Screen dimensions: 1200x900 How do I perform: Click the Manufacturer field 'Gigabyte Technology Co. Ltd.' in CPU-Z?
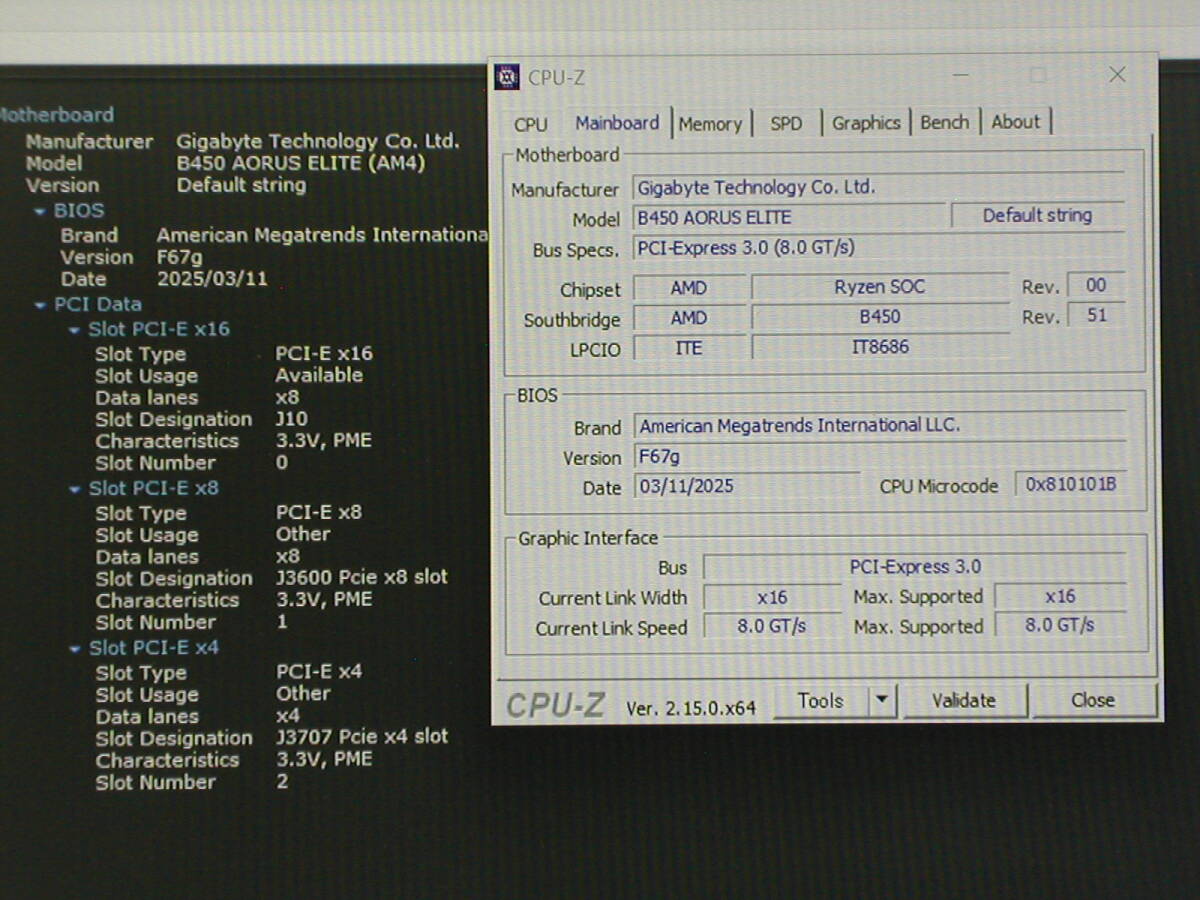tap(879, 187)
